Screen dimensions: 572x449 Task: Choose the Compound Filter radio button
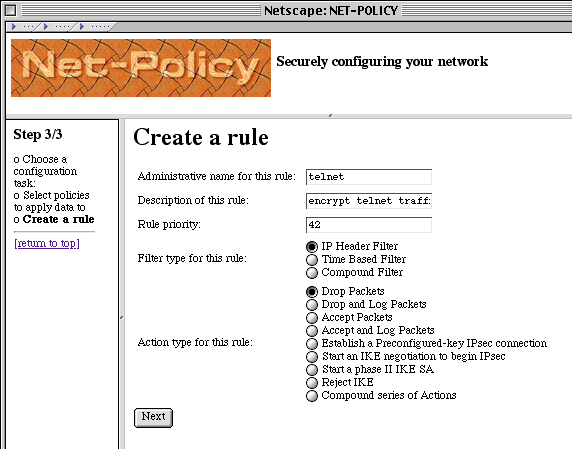pos(312,272)
